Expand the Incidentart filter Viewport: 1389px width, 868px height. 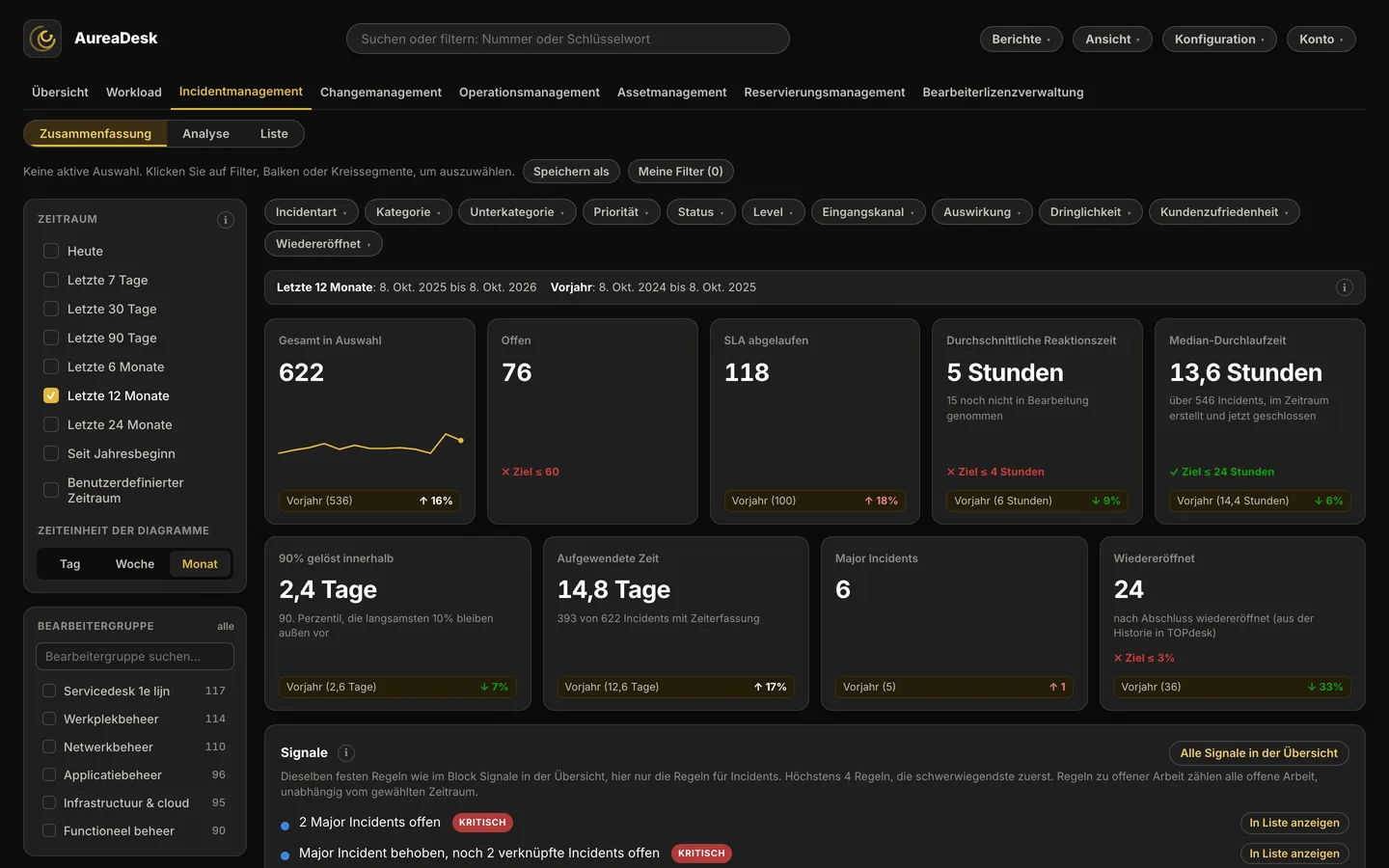point(312,212)
